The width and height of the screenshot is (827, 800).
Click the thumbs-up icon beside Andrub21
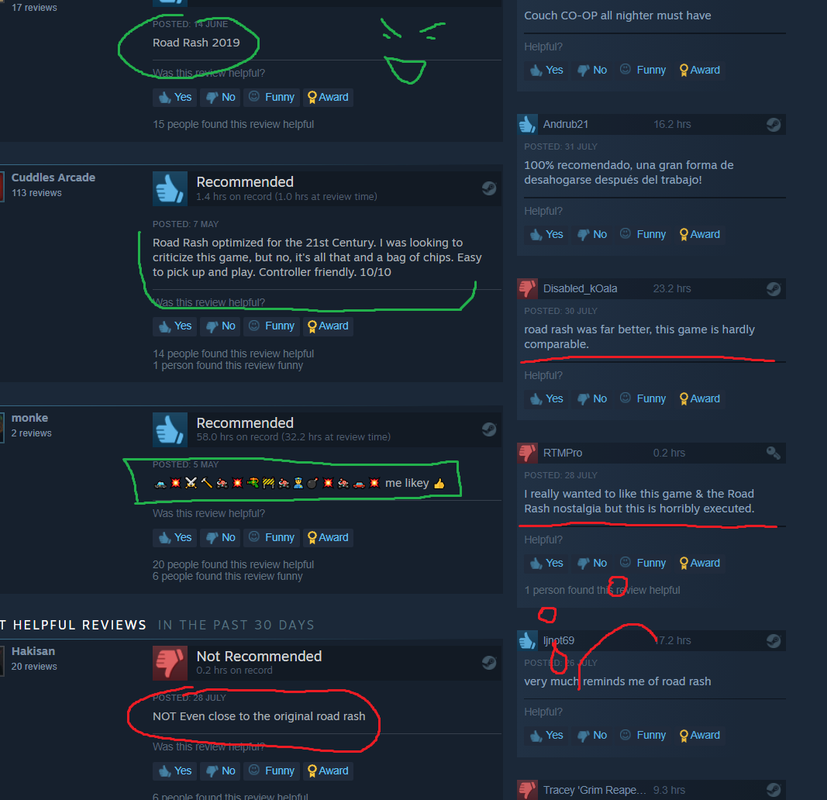click(x=527, y=124)
